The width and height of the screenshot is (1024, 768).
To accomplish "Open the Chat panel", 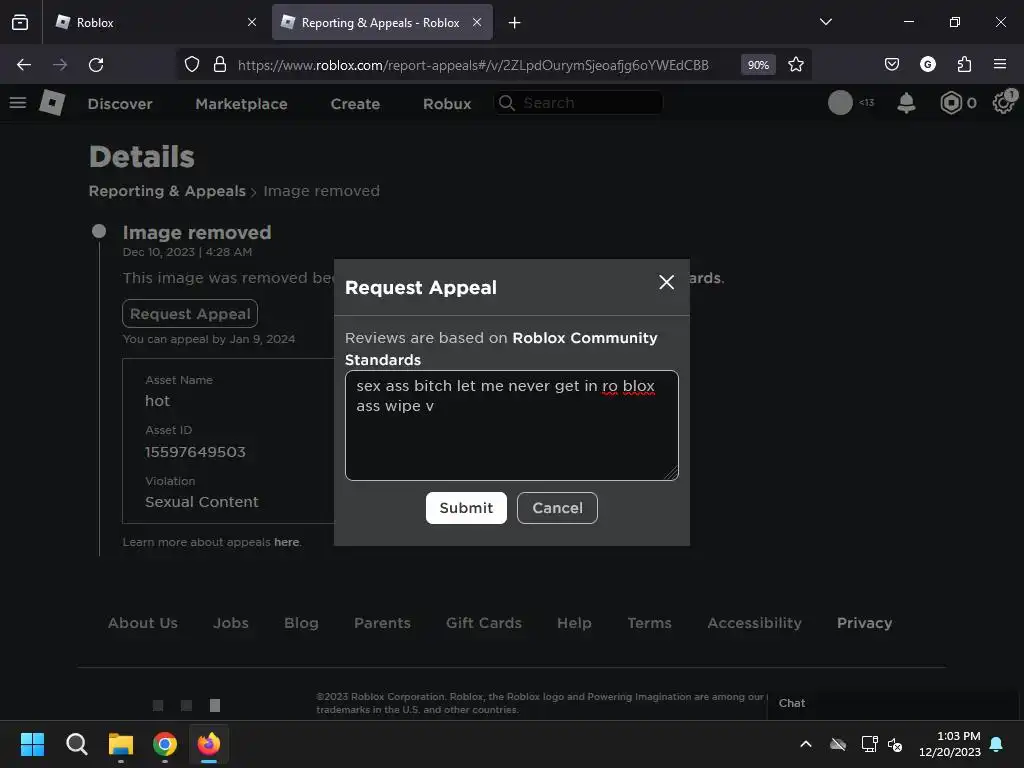I will click(892, 703).
